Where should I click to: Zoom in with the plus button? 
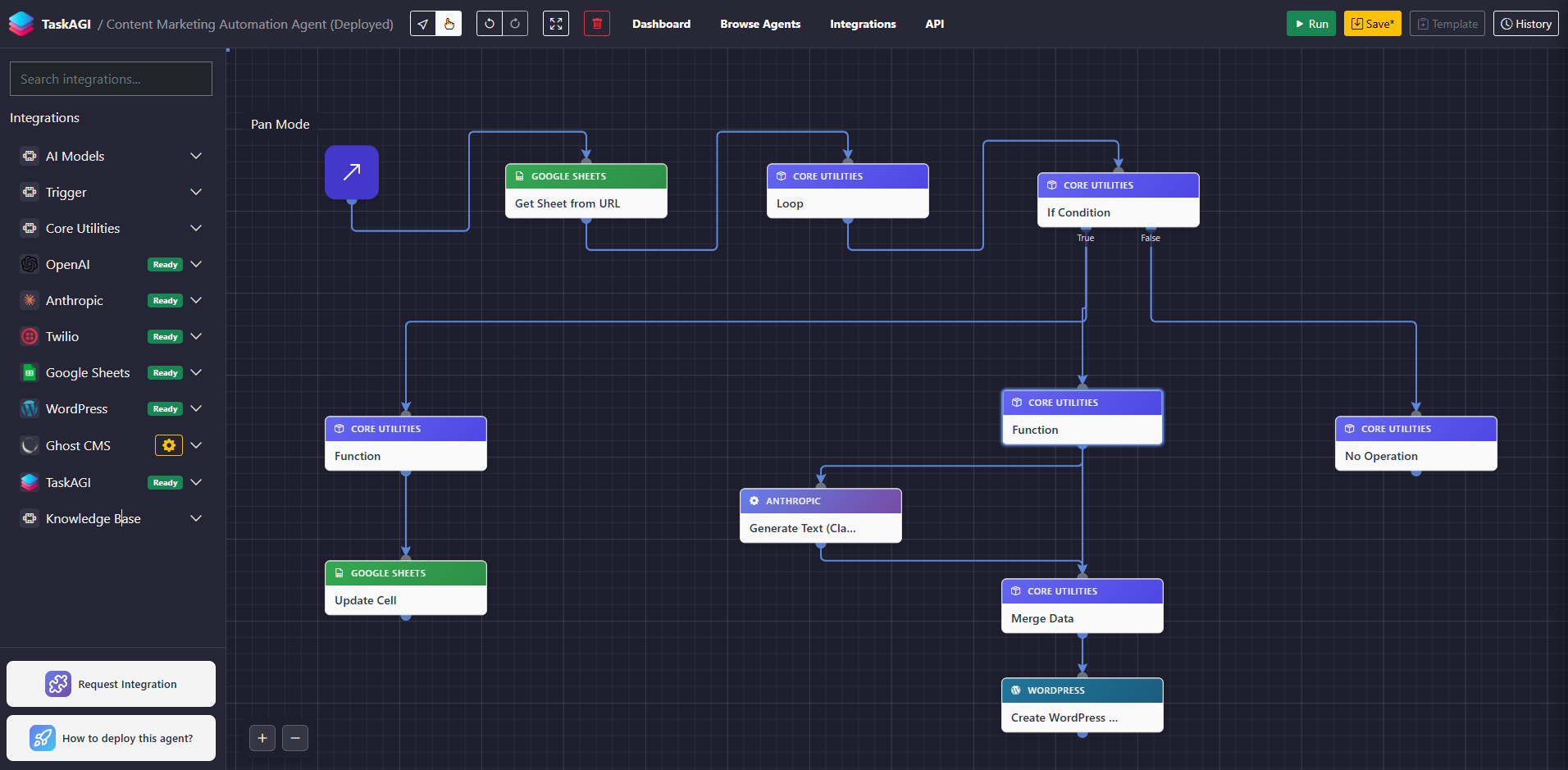[262, 738]
